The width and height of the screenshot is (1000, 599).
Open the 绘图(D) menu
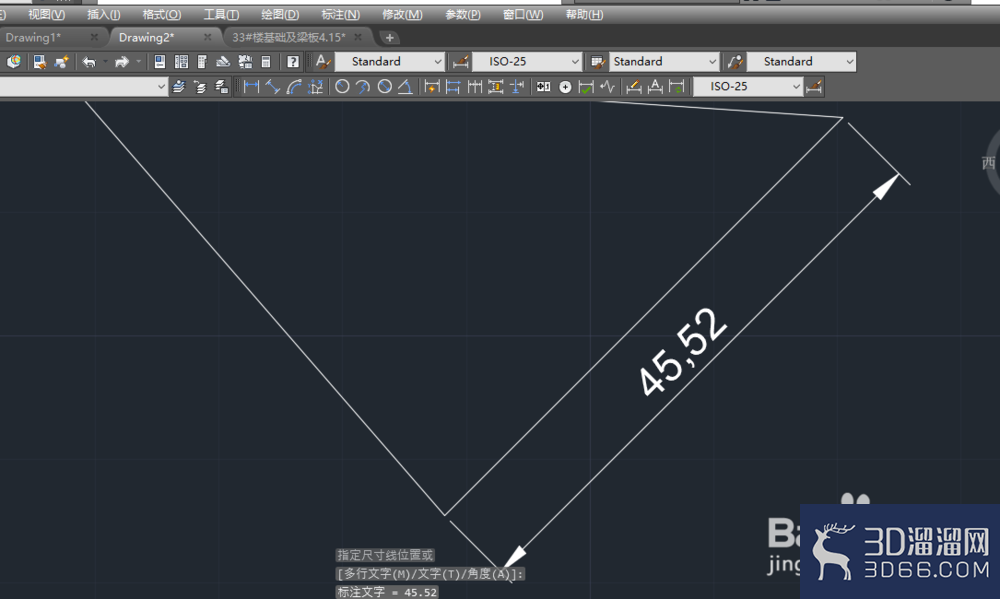tap(280, 15)
